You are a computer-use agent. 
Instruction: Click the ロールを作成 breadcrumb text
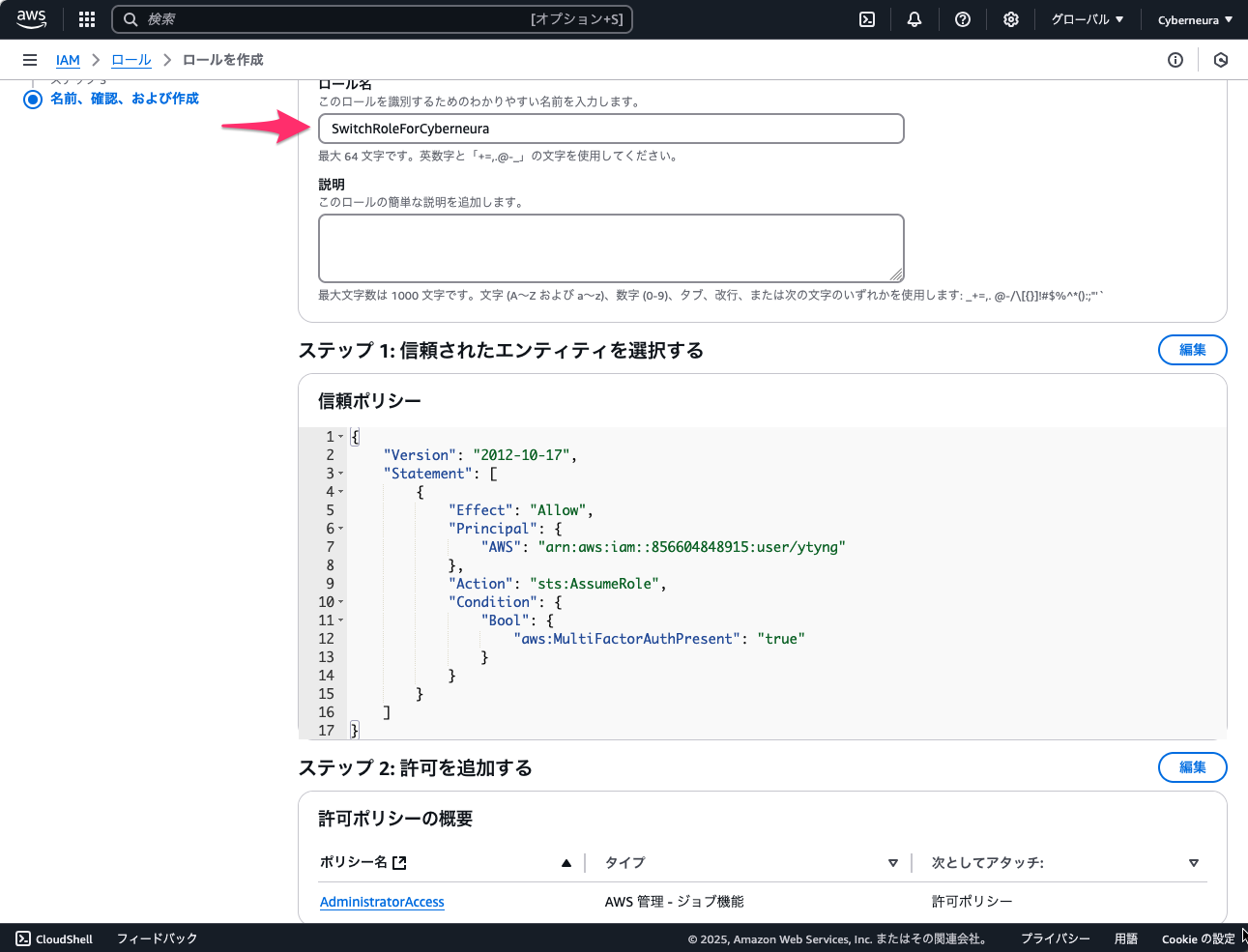[x=223, y=60]
